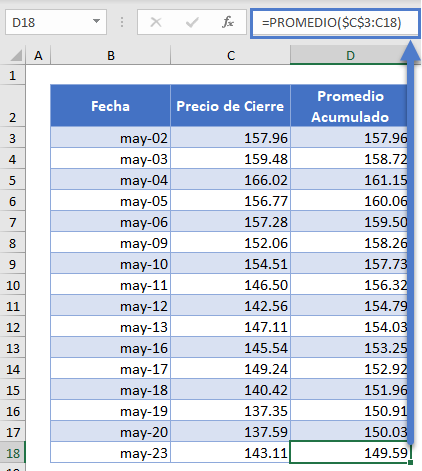Click the closing price cell 157.28
Viewport: 422px width, 471px height.
pyautogui.click(x=230, y=222)
